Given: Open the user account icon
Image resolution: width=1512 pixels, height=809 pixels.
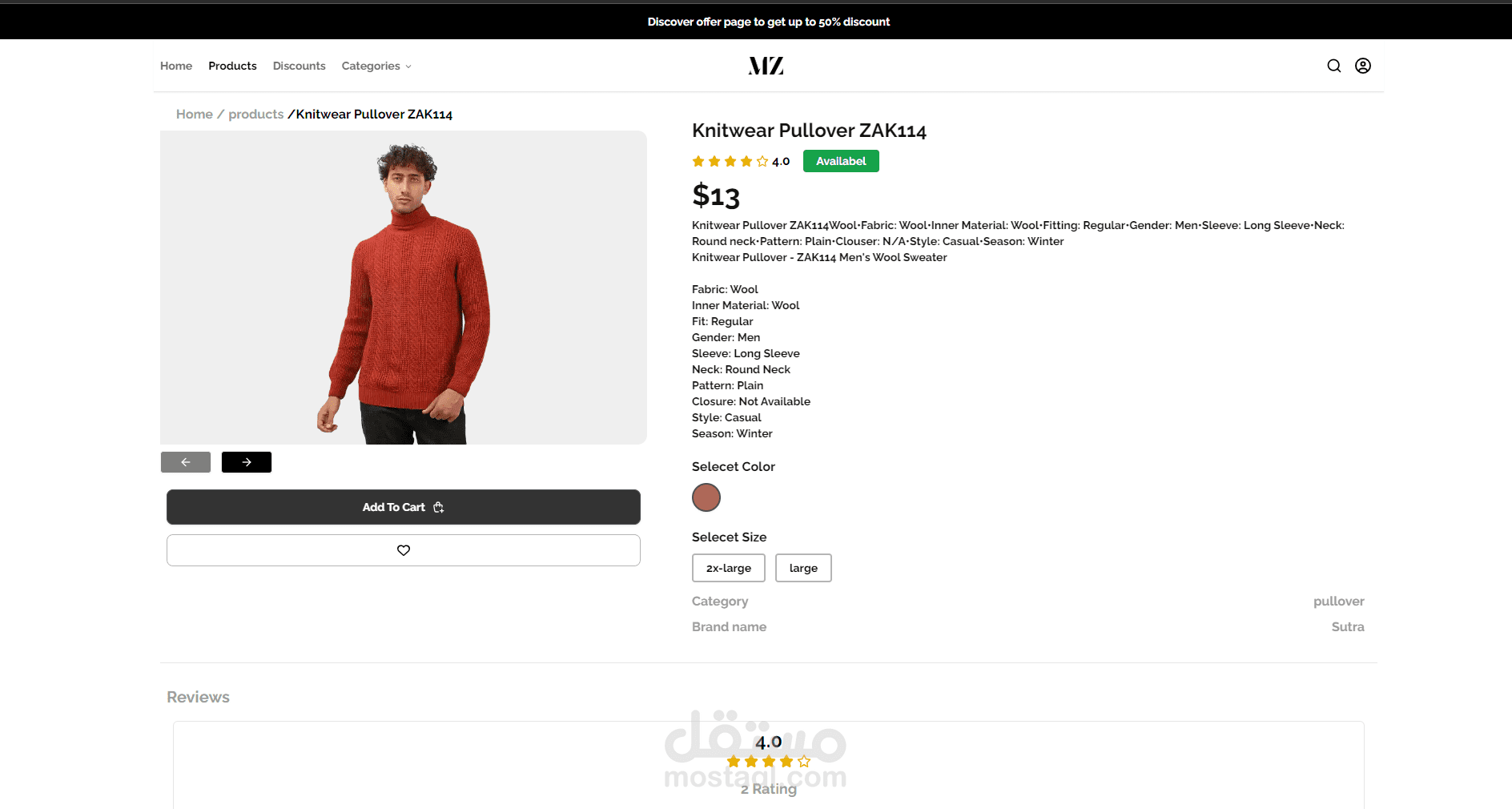Looking at the screenshot, I should [1362, 66].
